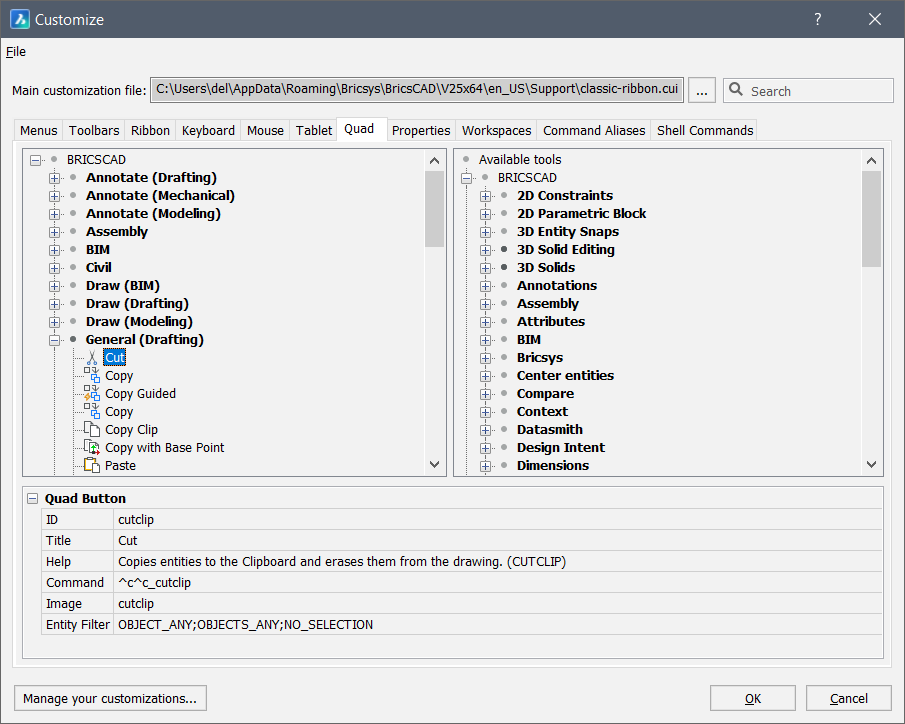905x724 pixels.
Task: Click the Manage your customizations button
Action: coord(110,698)
